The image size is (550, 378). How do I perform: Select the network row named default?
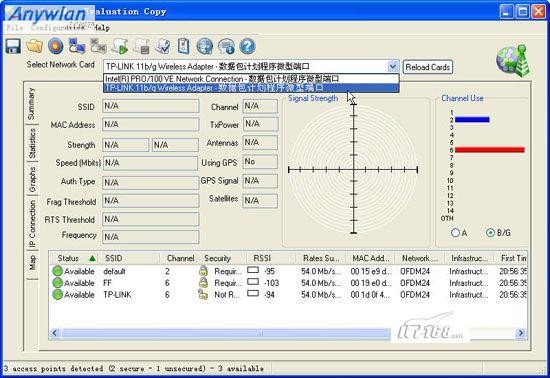tap(288, 271)
